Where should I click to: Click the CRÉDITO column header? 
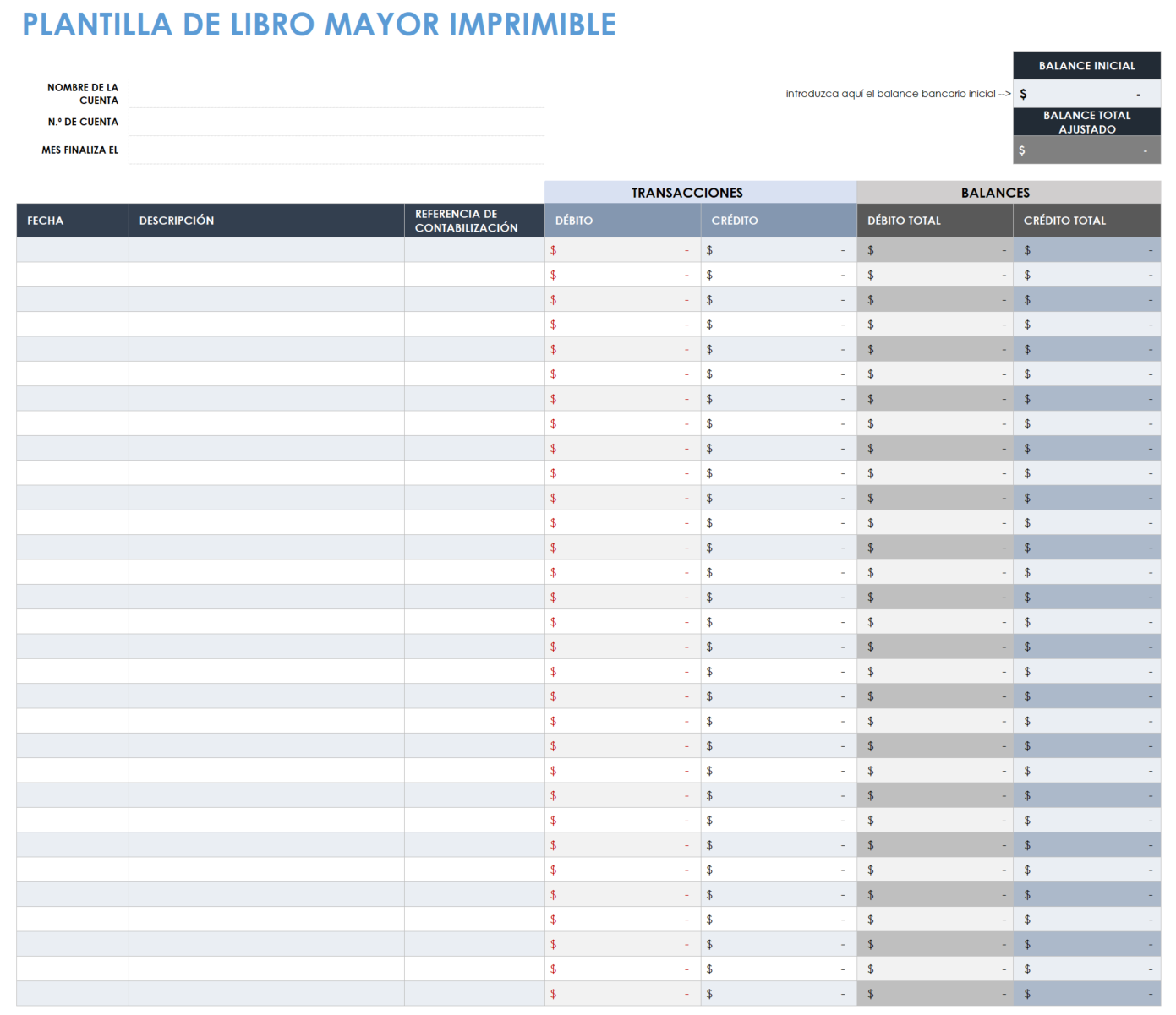click(779, 221)
